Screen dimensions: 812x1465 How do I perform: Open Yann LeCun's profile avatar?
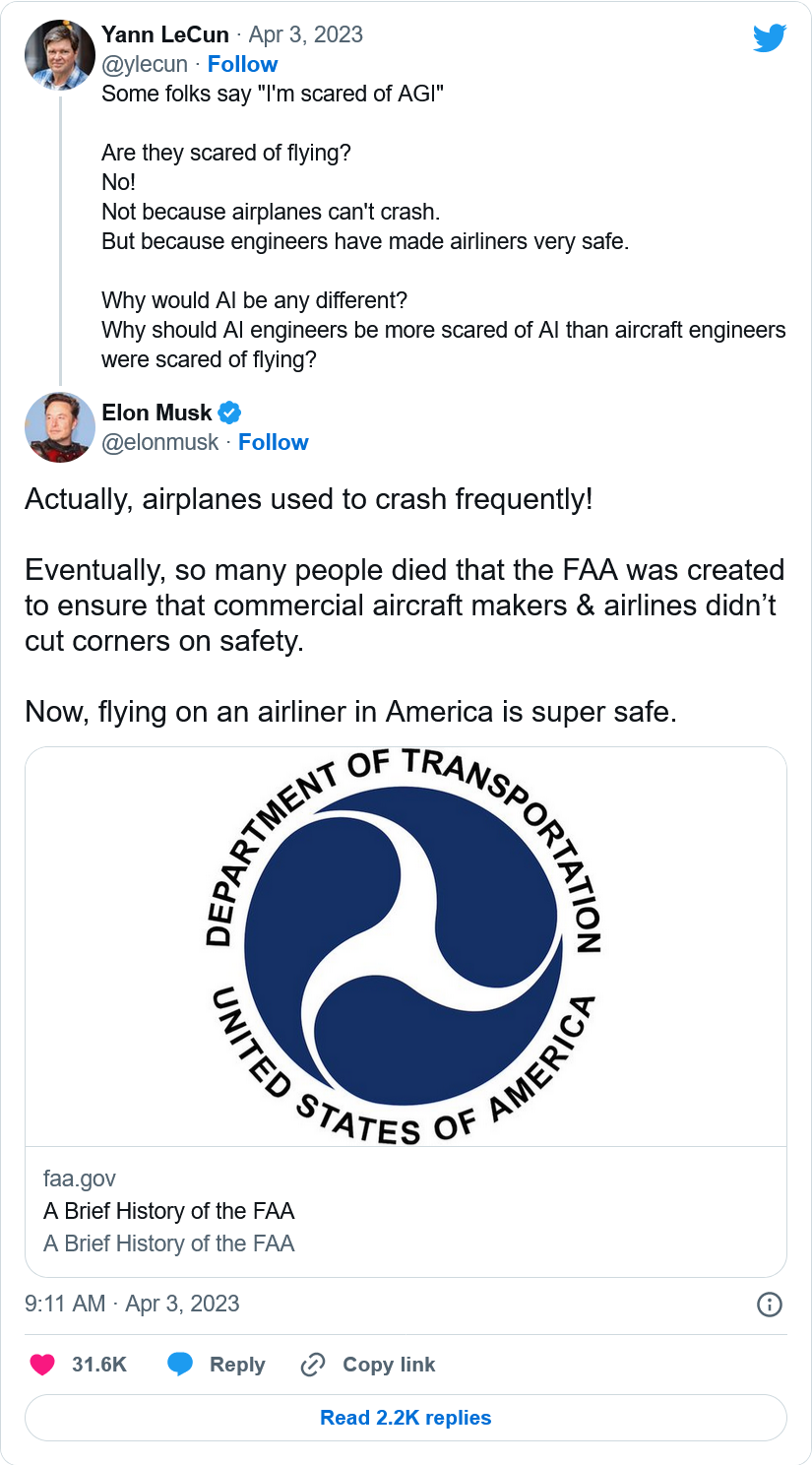[59, 54]
